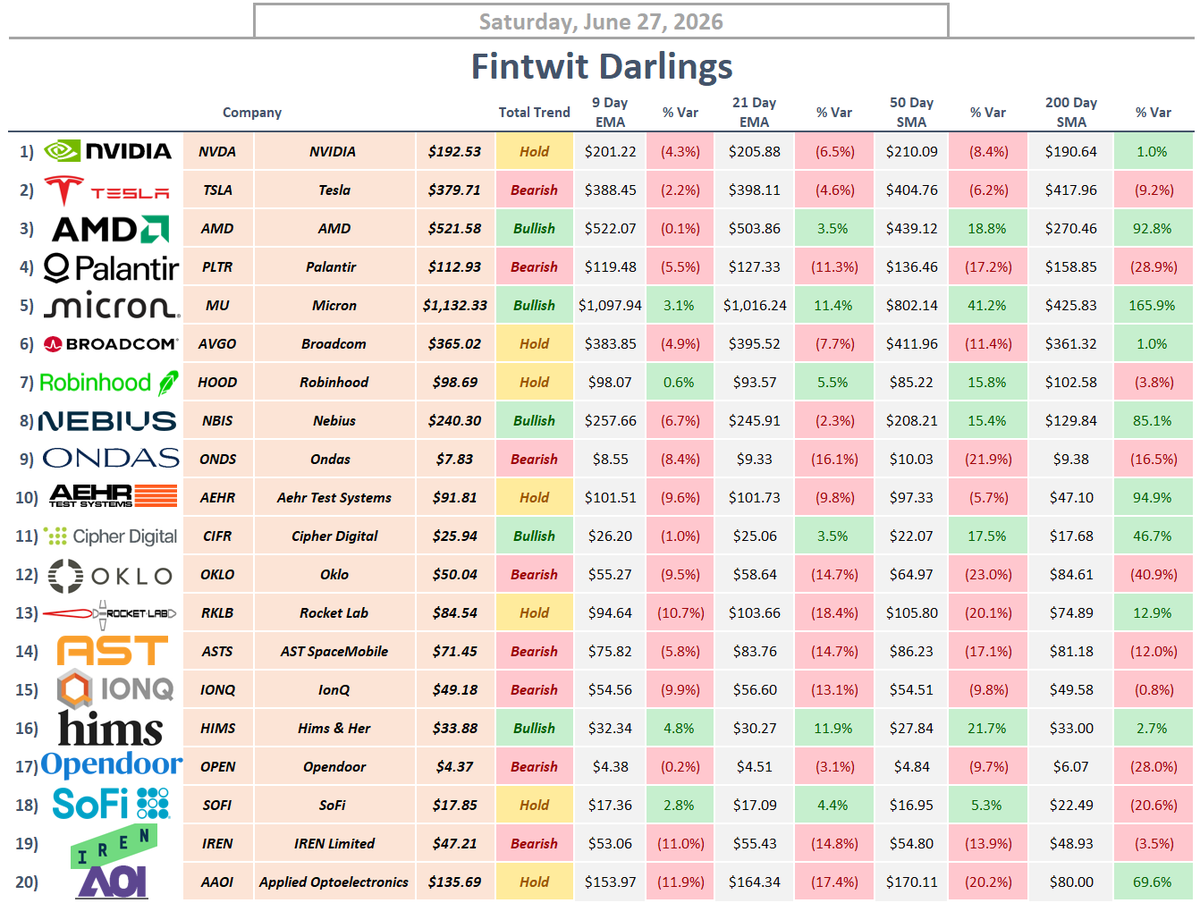Screen dimensions: 1200x903
Task: Select the PLTR ticker cell
Action: point(217,267)
